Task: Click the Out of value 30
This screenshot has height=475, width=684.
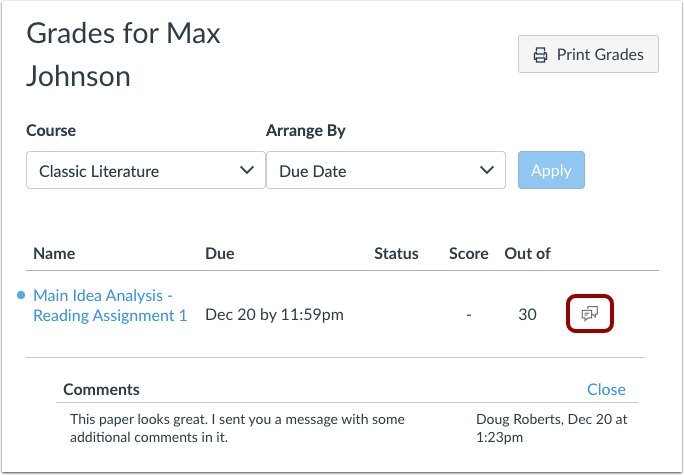Action: pos(527,315)
